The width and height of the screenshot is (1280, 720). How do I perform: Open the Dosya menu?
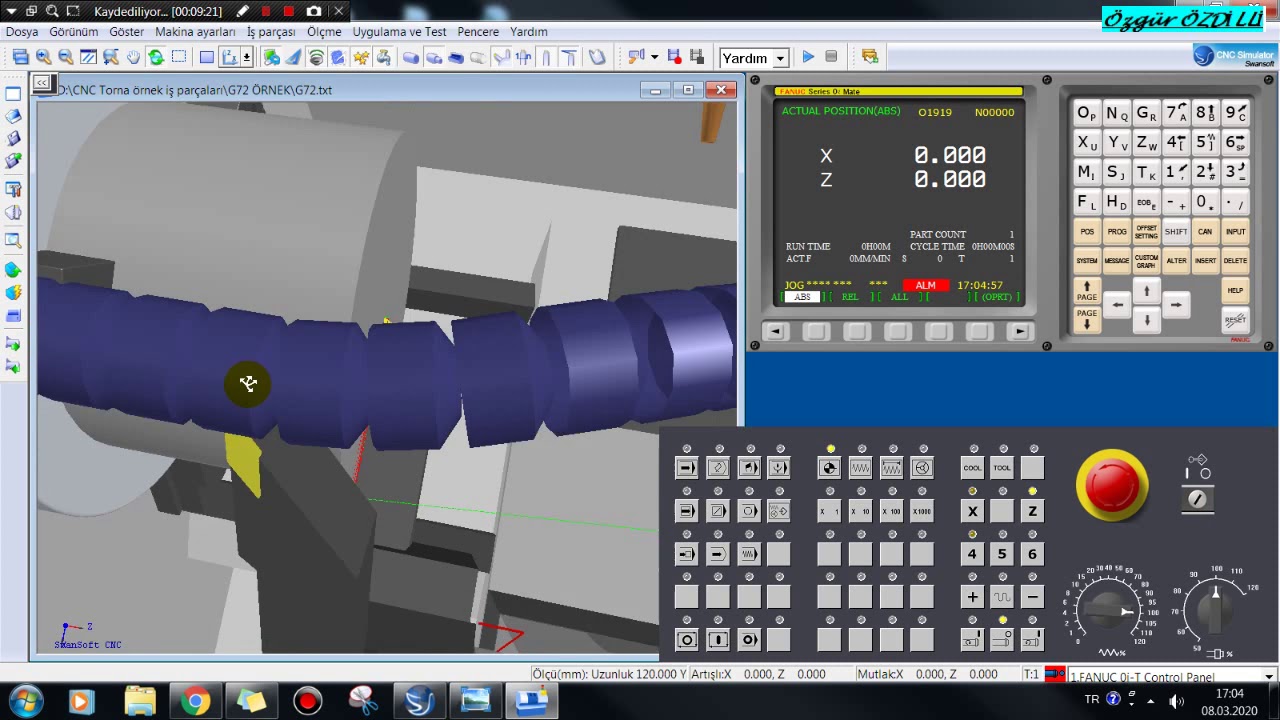click(x=22, y=32)
